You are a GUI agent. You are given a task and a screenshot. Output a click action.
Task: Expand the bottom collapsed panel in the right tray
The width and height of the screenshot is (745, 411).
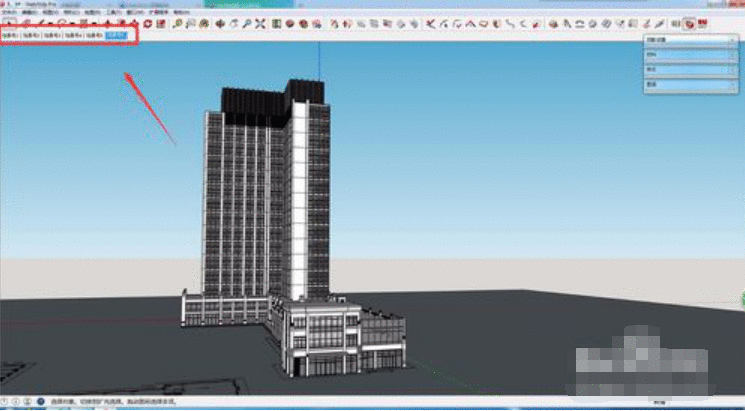click(690, 85)
